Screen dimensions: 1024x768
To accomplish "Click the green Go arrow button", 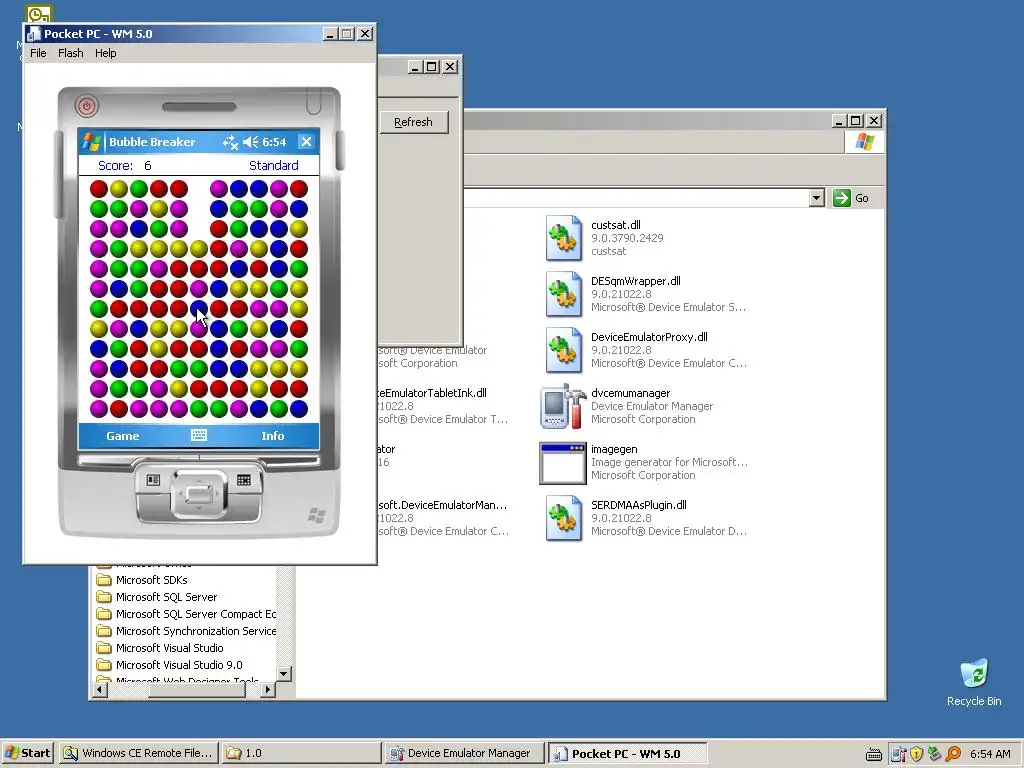I will [842, 198].
